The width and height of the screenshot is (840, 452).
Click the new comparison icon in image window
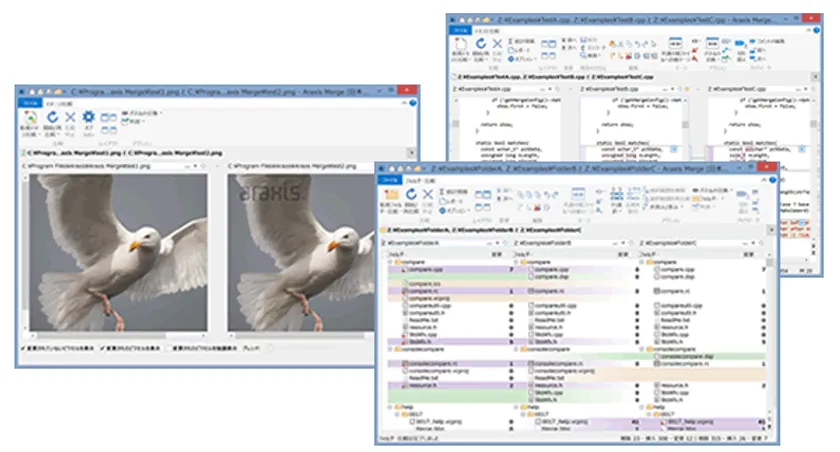point(29,118)
